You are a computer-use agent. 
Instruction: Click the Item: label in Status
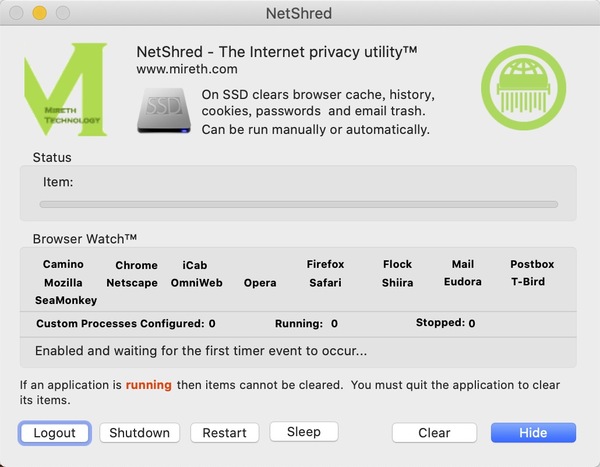click(x=58, y=182)
